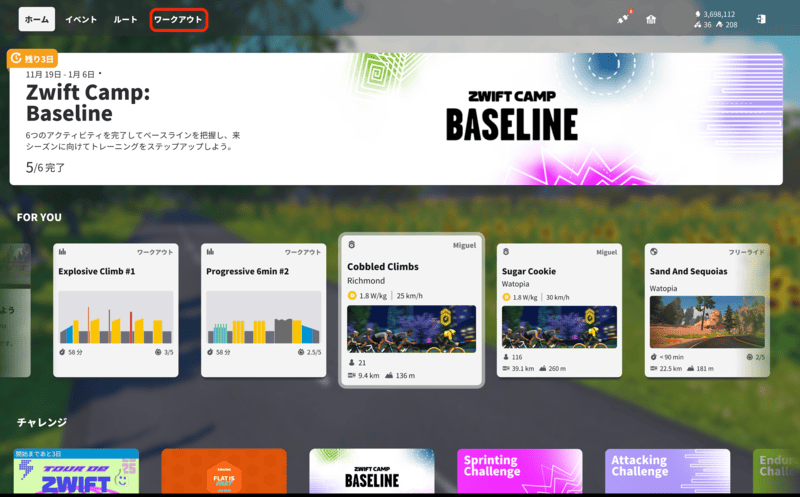The width and height of the screenshot is (800, 497).
Task: Click difficulty 3/5 icon on Explosive Climb #1
Action: coord(158,352)
